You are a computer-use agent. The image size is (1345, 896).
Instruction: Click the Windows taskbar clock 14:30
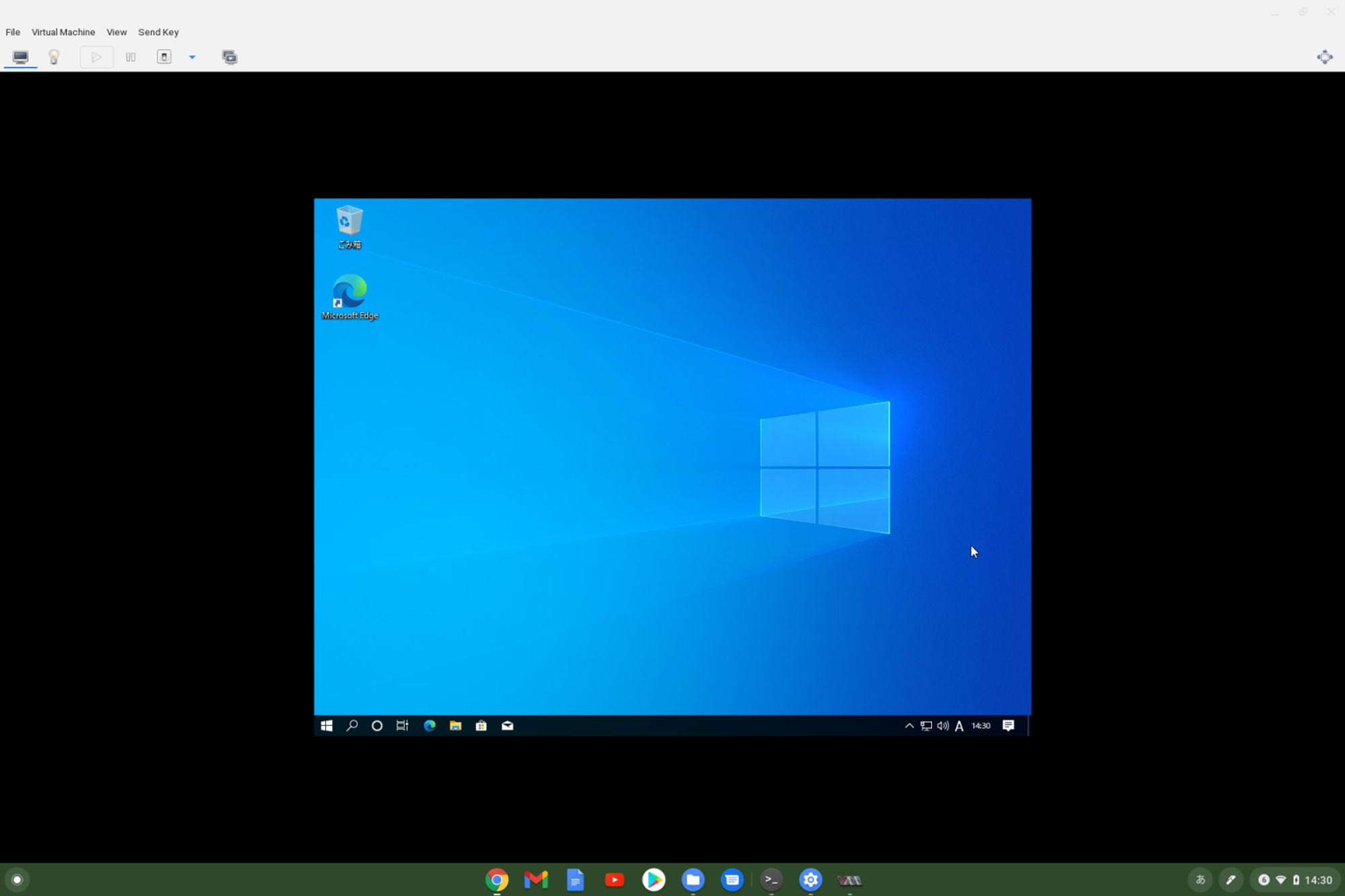point(981,725)
